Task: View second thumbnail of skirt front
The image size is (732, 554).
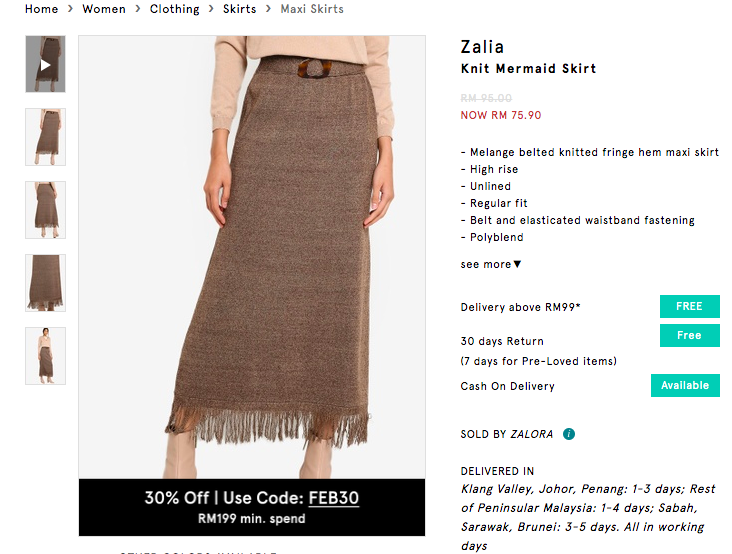Action: coord(45,137)
